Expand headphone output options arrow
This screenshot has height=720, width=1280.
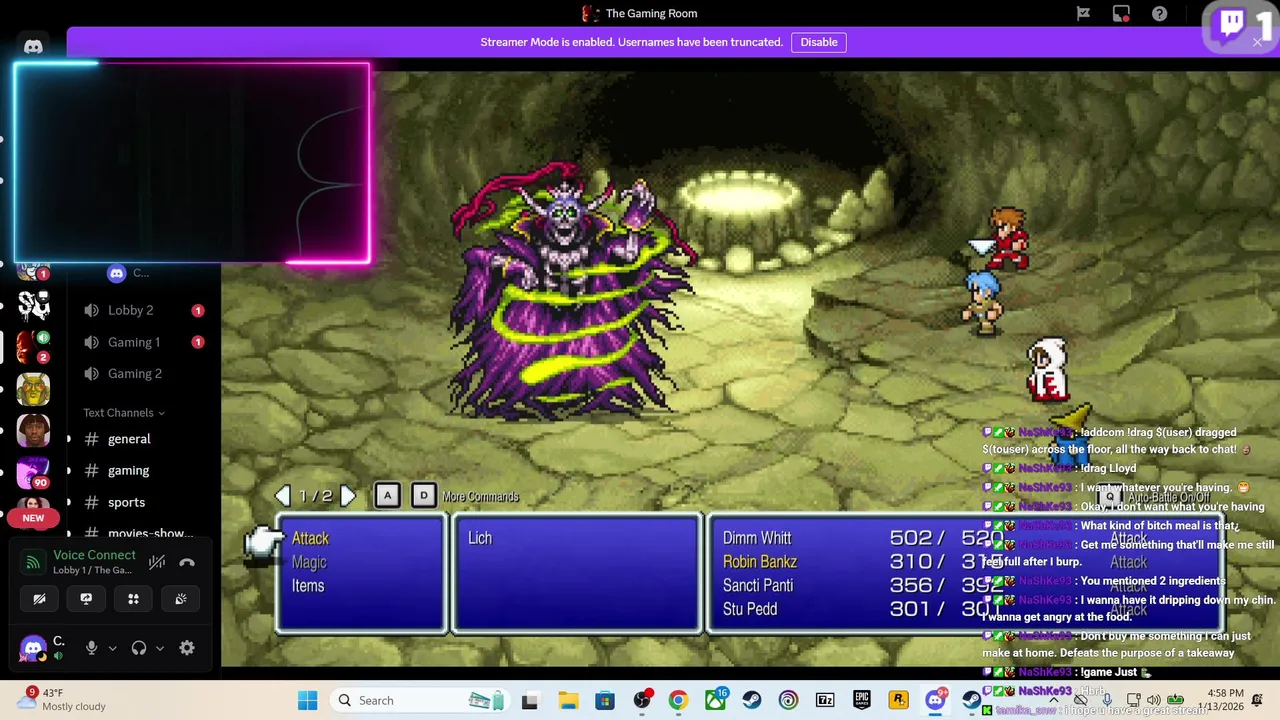[x=160, y=648]
